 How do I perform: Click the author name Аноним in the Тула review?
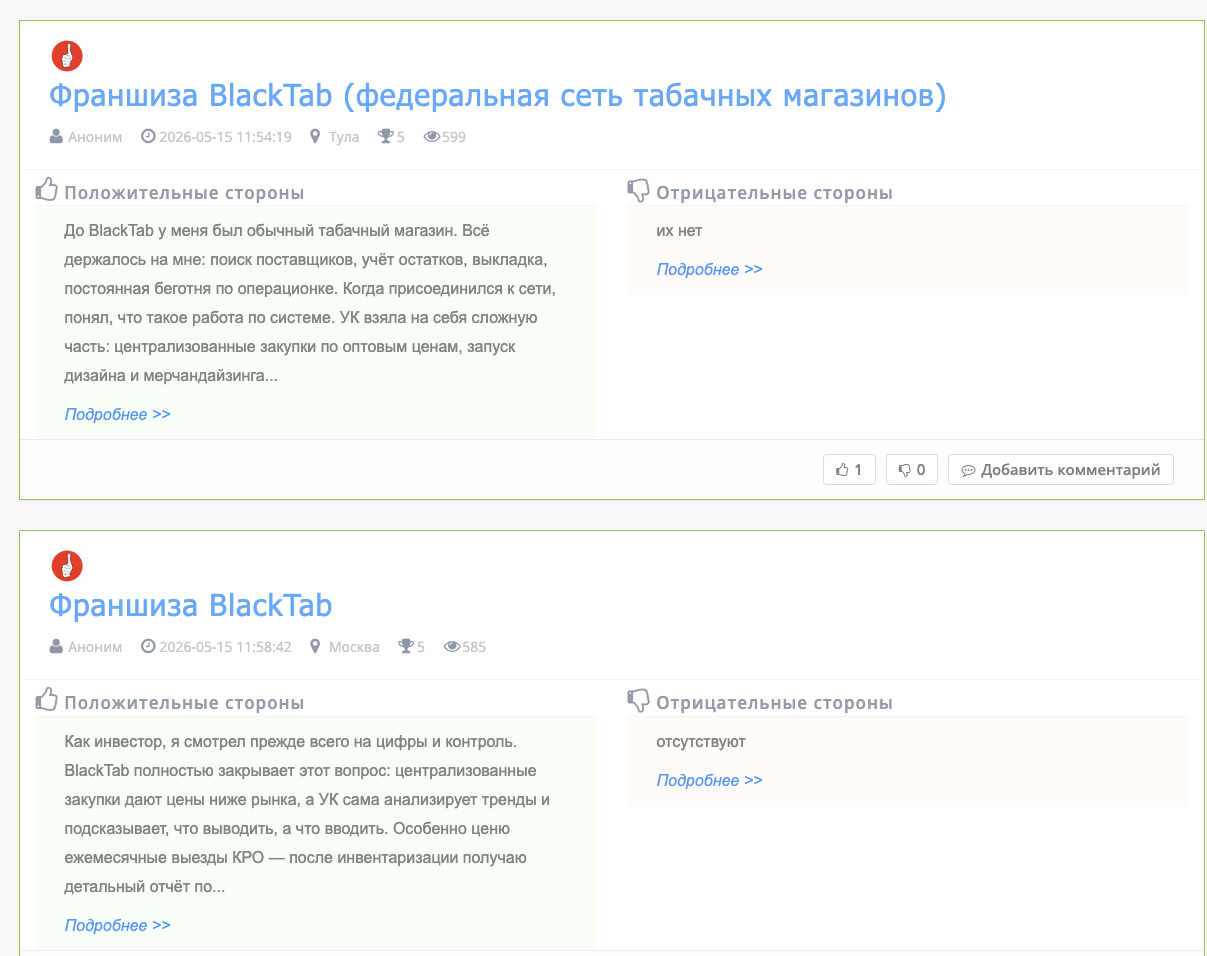(95, 137)
